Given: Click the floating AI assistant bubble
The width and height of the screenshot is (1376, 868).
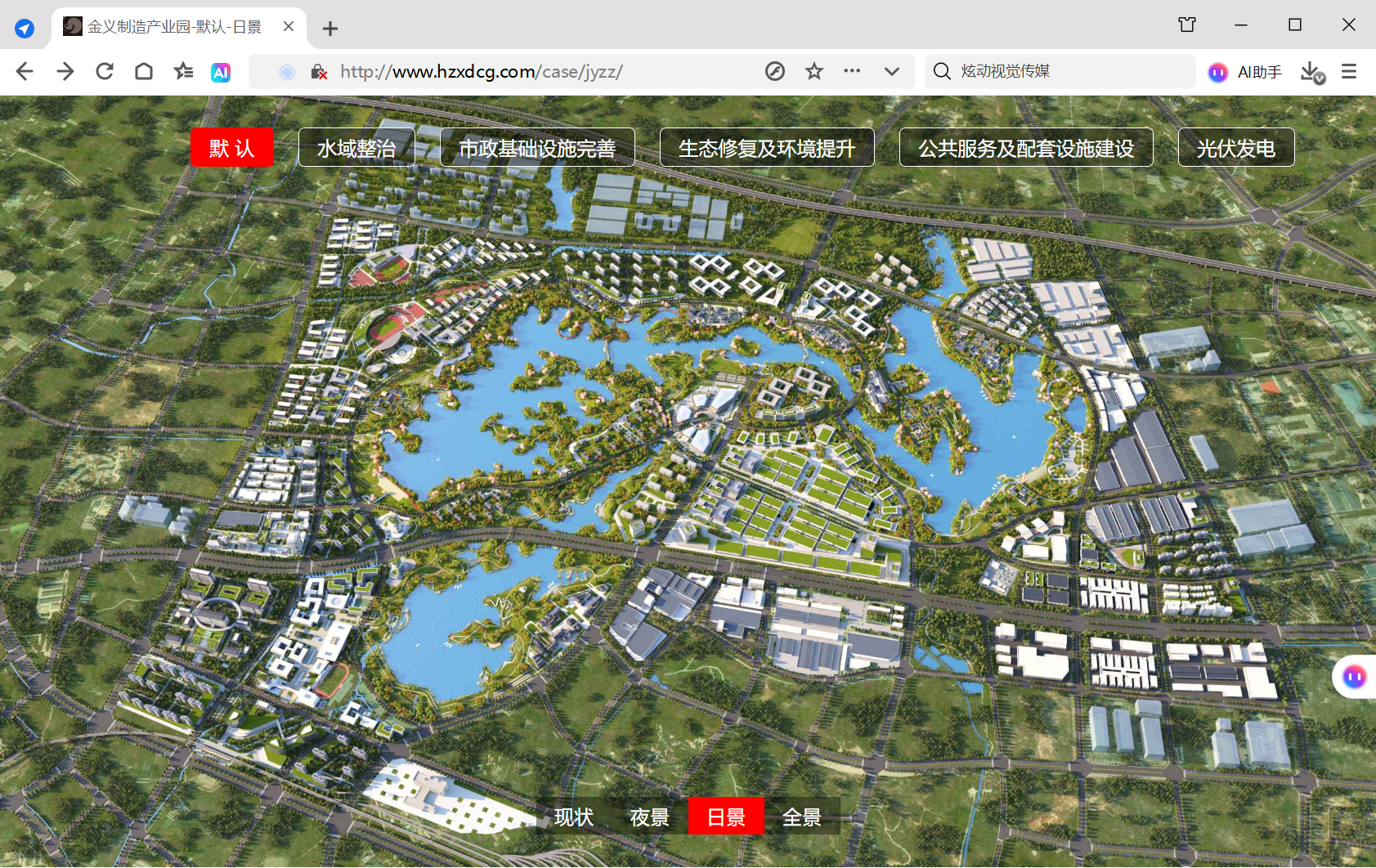Looking at the screenshot, I should 1355,677.
